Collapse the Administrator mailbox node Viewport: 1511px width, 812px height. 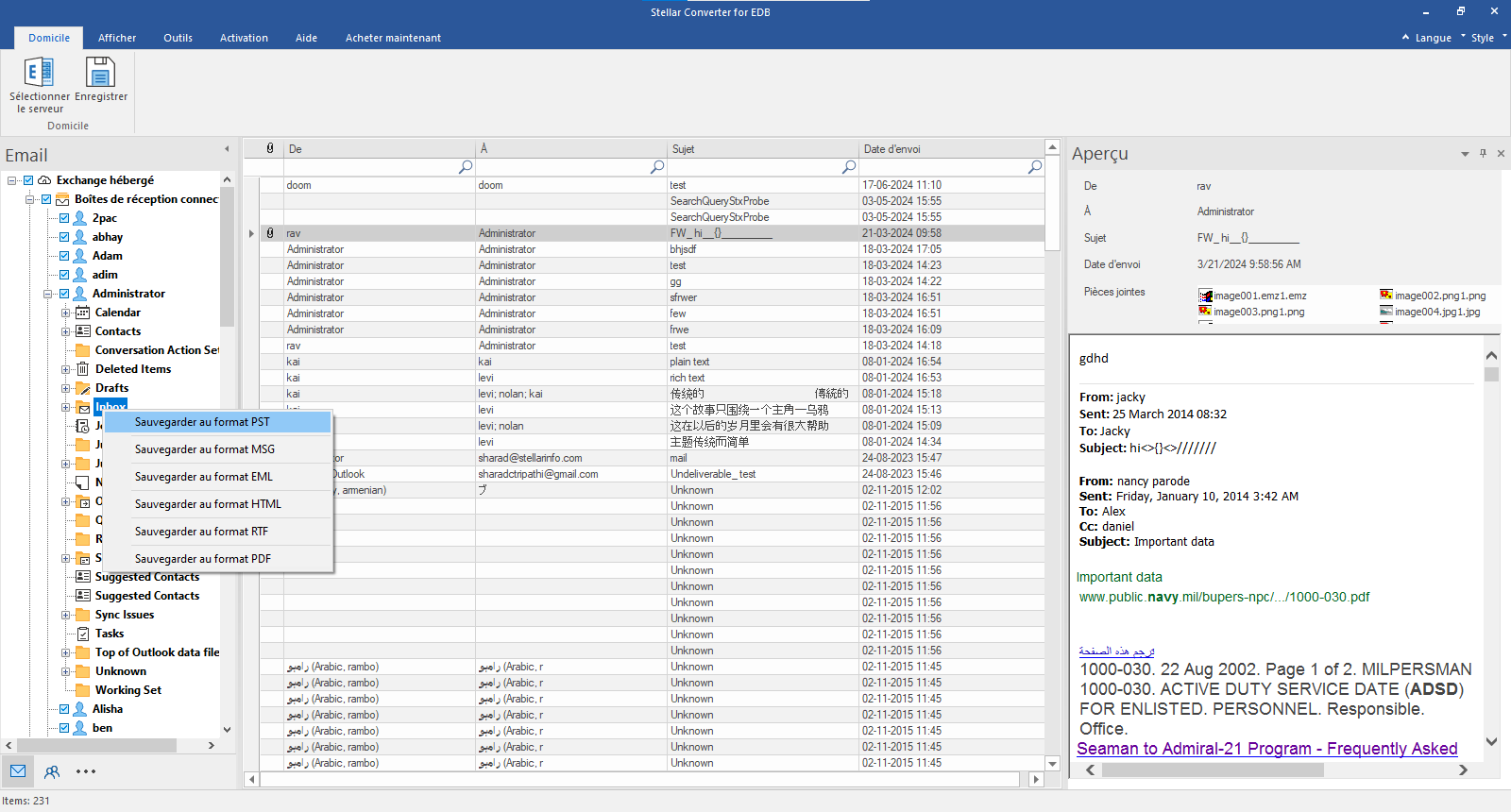[47, 294]
